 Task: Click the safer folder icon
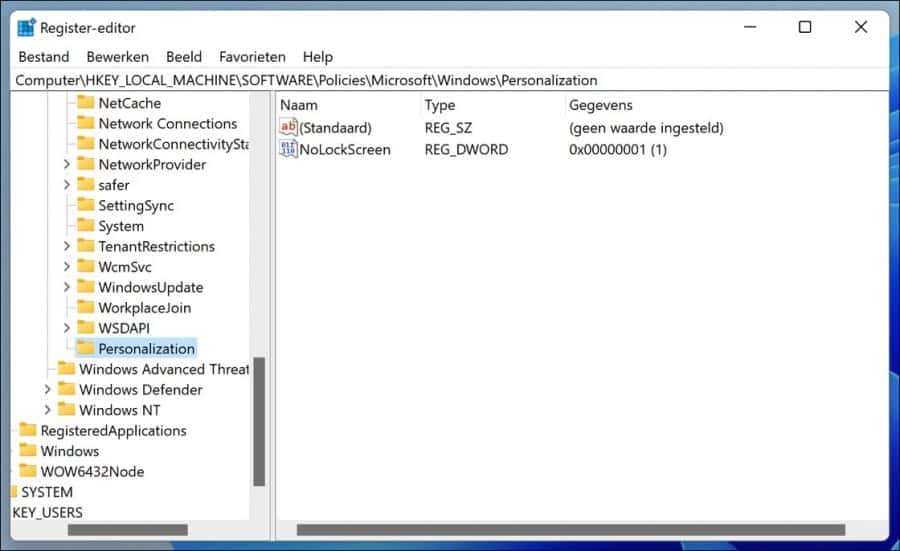coord(86,184)
